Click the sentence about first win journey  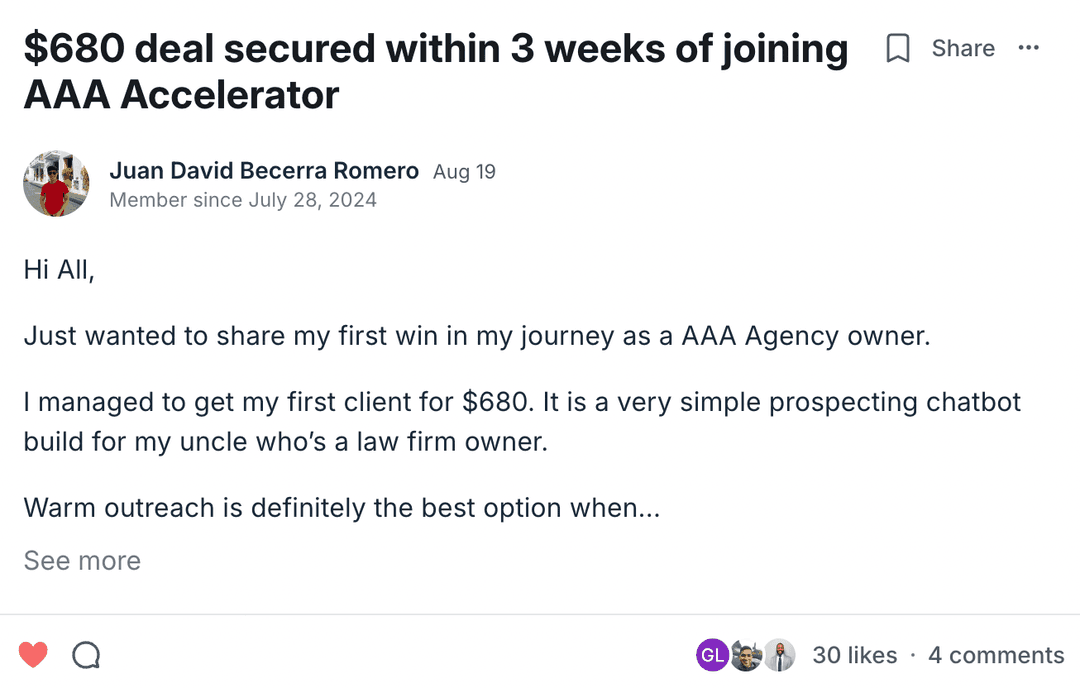[x=476, y=336]
